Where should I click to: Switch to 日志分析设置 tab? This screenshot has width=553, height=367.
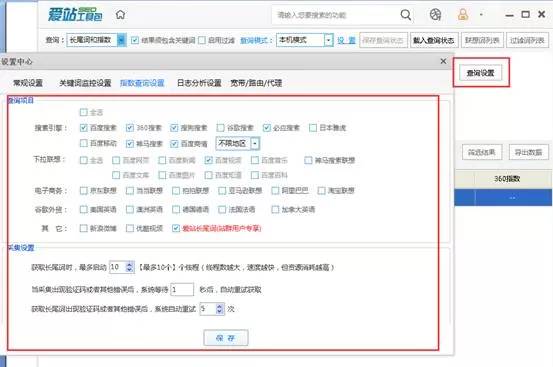(199, 83)
